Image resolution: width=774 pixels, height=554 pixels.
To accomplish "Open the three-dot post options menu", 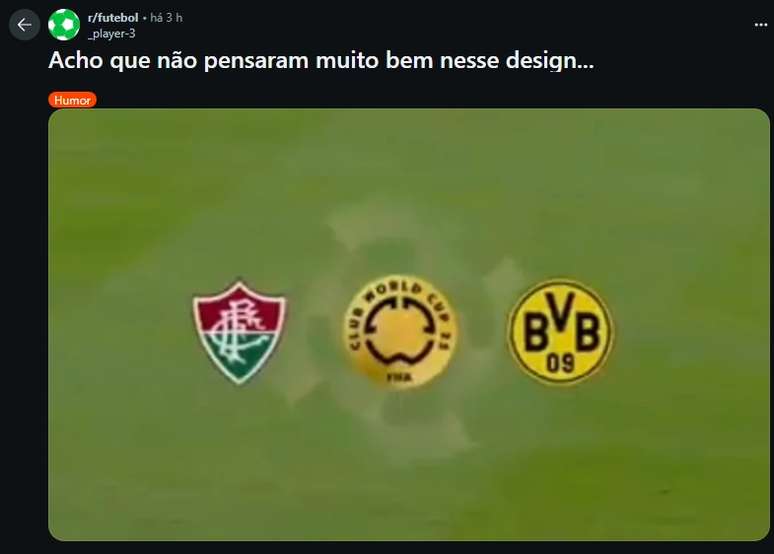I will click(761, 25).
